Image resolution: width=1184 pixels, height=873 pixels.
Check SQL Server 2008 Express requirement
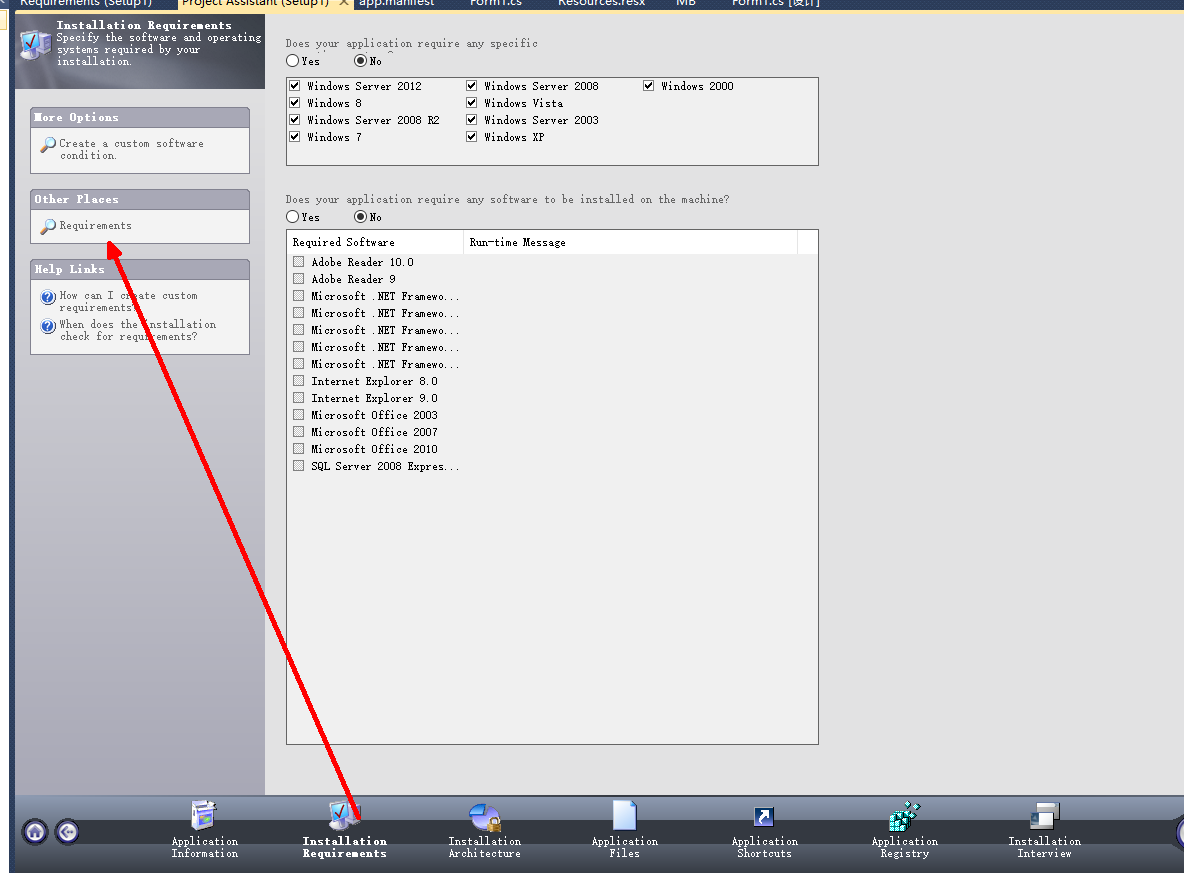298,466
